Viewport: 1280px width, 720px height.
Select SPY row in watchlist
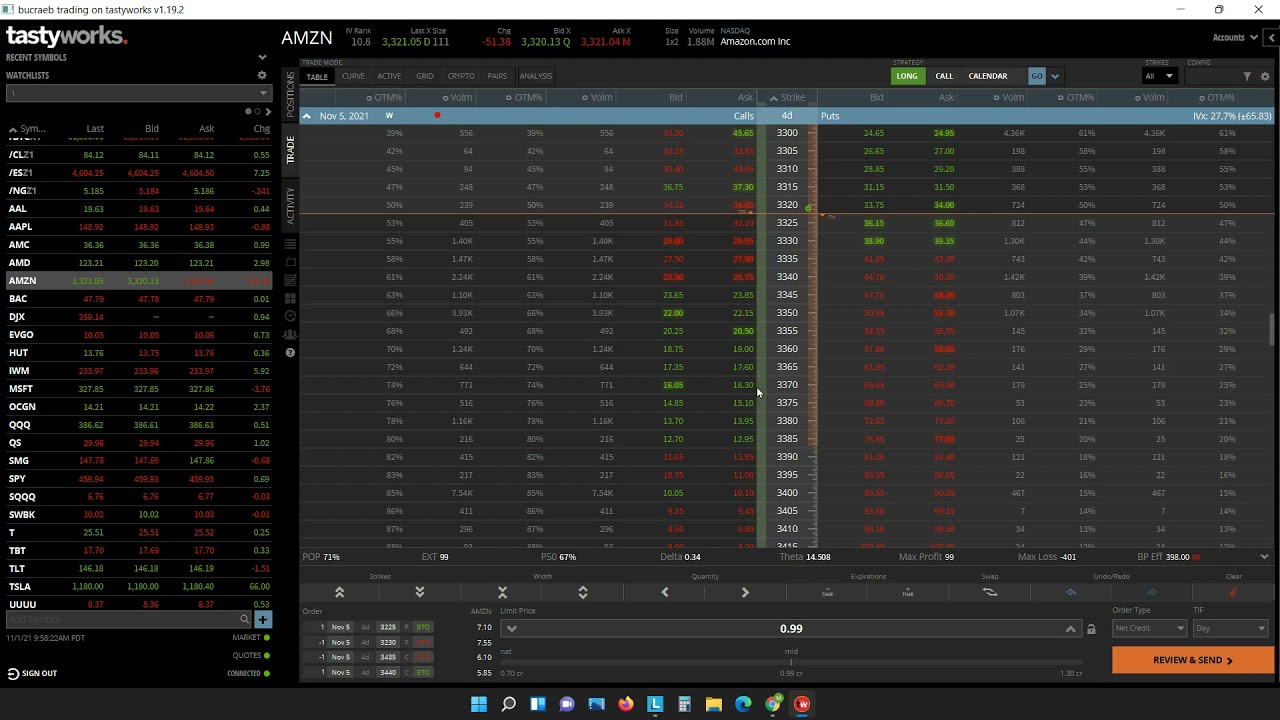[139, 479]
